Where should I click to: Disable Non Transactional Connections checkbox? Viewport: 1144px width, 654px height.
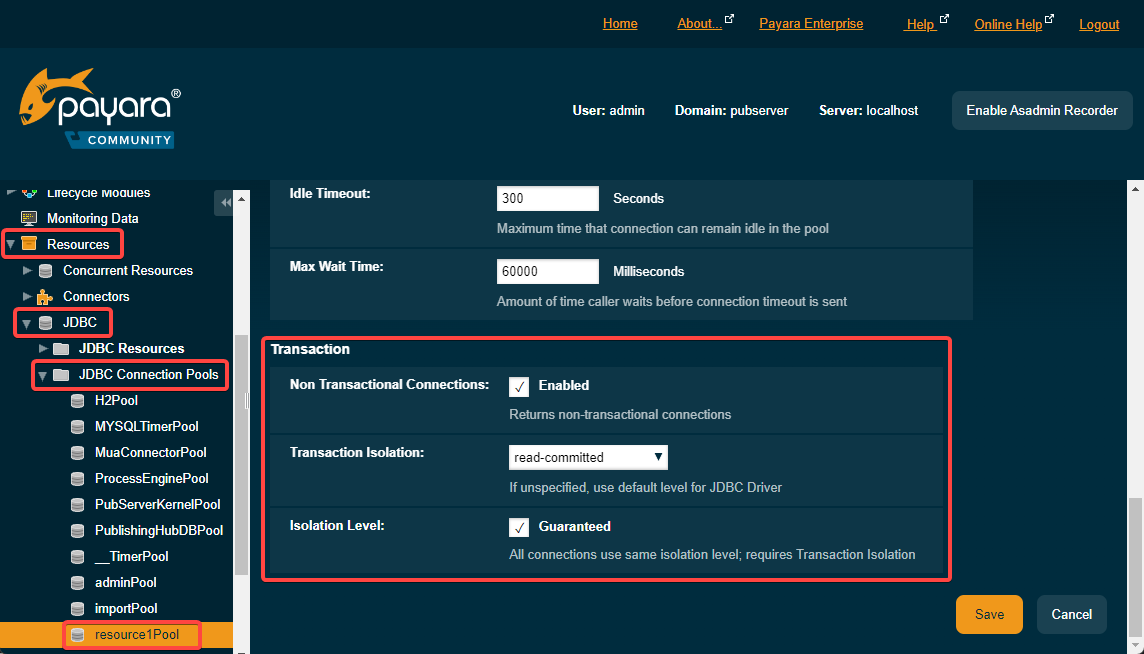click(x=519, y=385)
